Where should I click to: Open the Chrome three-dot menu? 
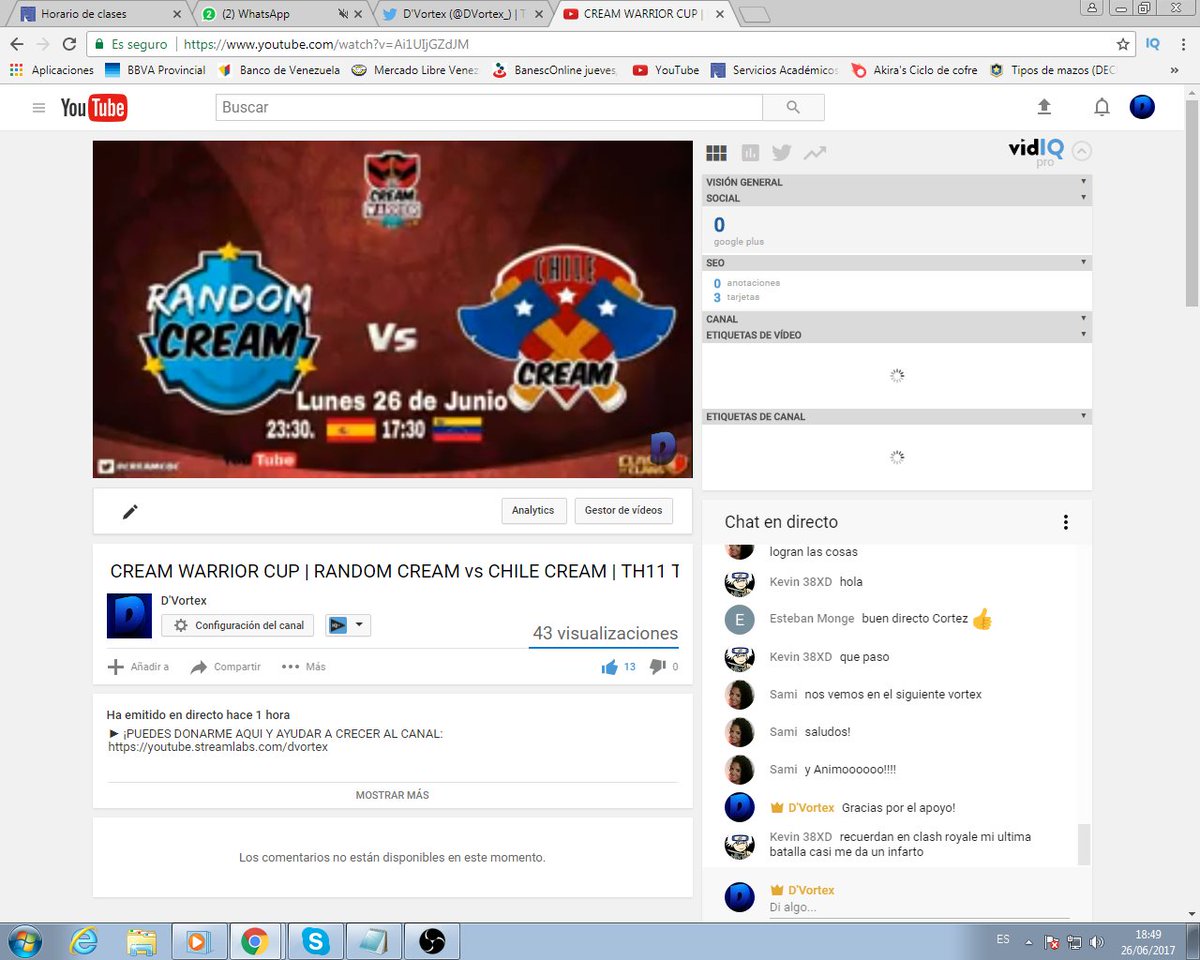tap(1183, 44)
